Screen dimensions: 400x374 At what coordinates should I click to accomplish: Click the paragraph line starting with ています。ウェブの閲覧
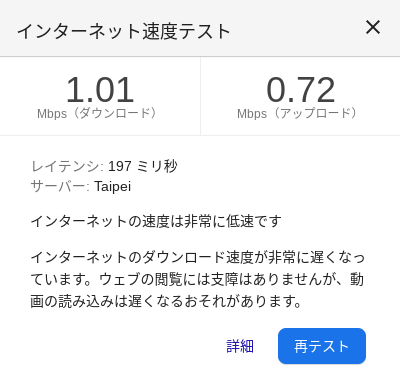click(197, 279)
